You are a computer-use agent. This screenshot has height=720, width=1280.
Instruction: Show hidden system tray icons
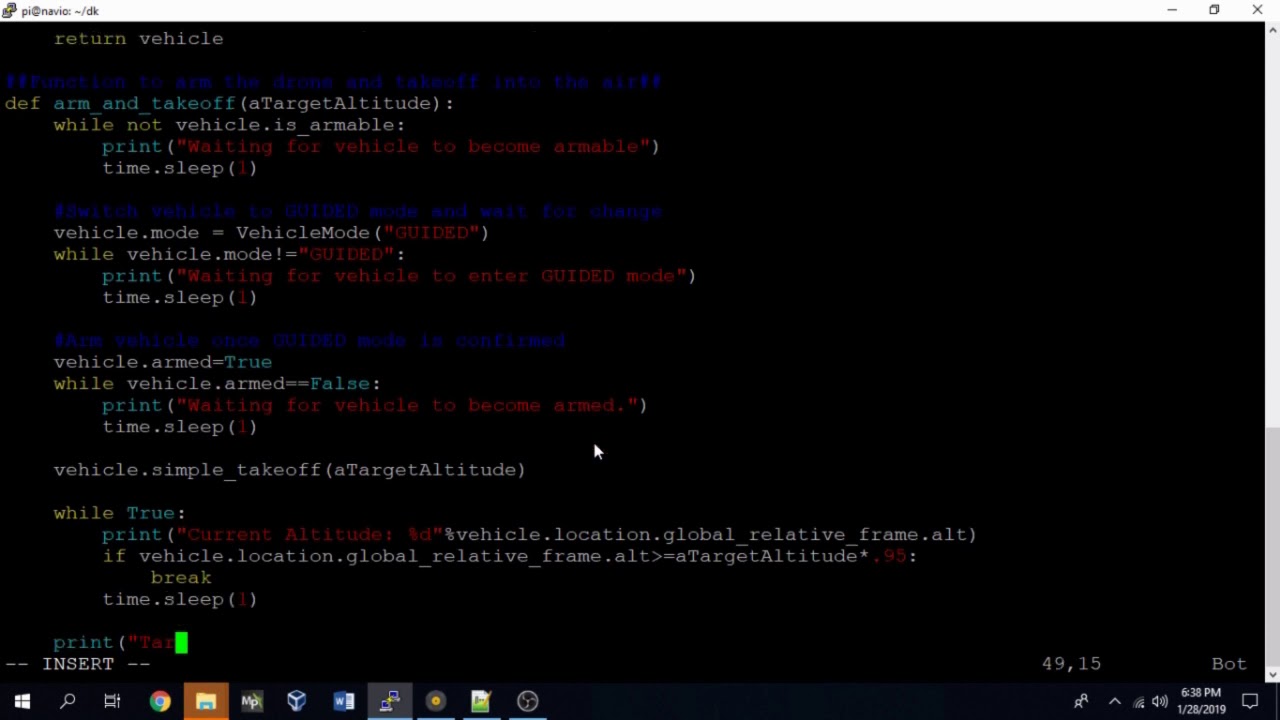tap(1115, 701)
